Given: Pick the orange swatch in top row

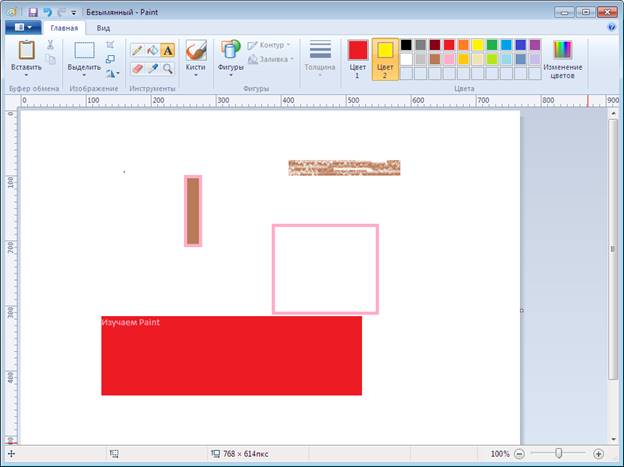Looking at the screenshot, I should tap(463, 45).
